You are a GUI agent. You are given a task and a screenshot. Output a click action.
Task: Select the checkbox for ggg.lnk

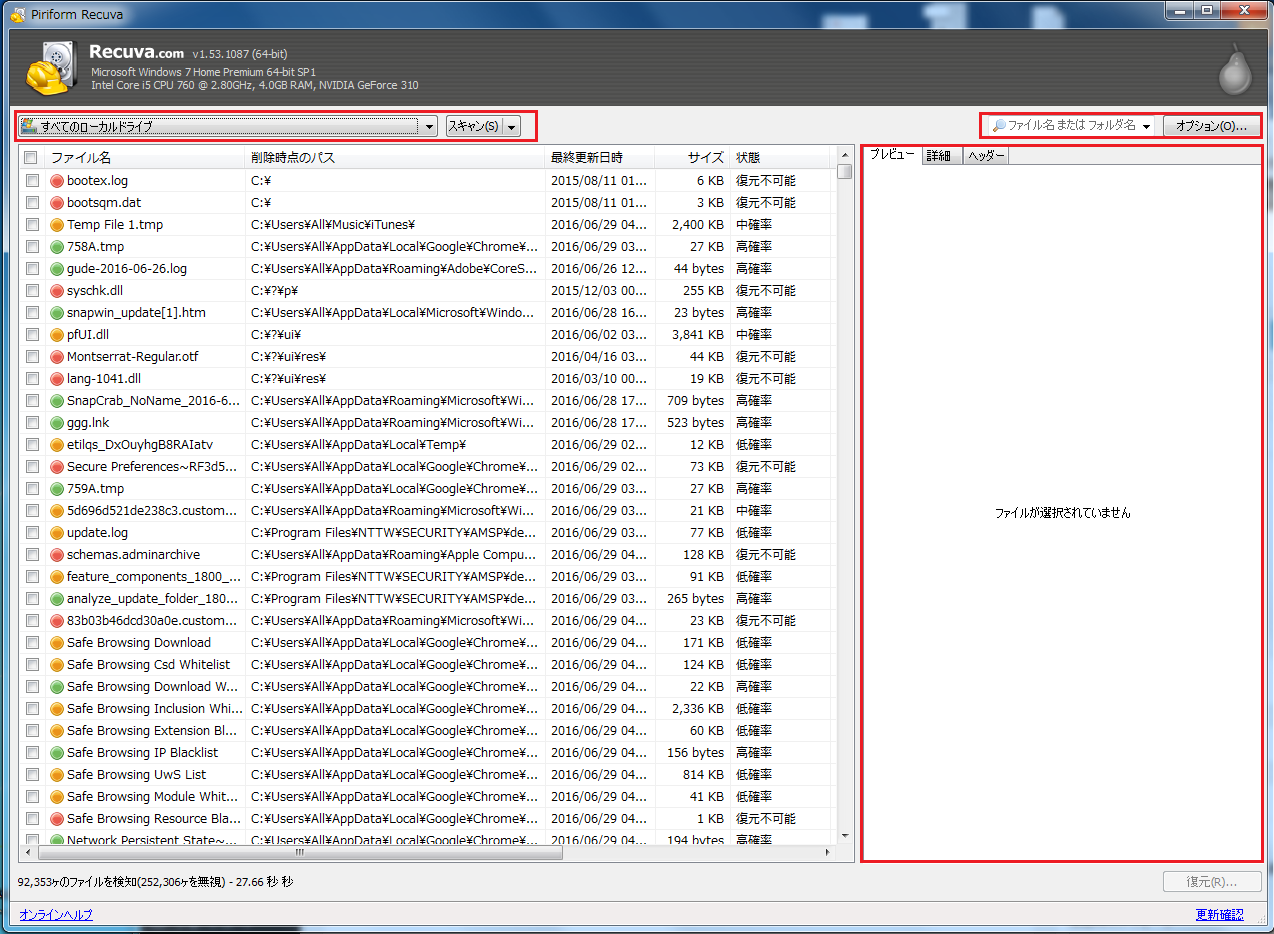[32, 423]
